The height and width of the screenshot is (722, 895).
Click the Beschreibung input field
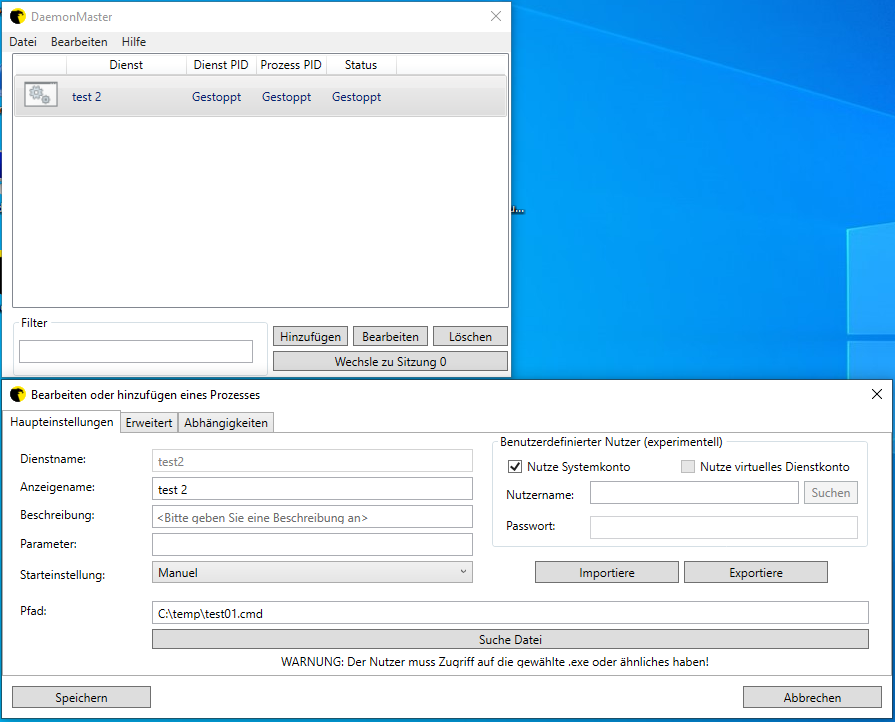coord(312,517)
